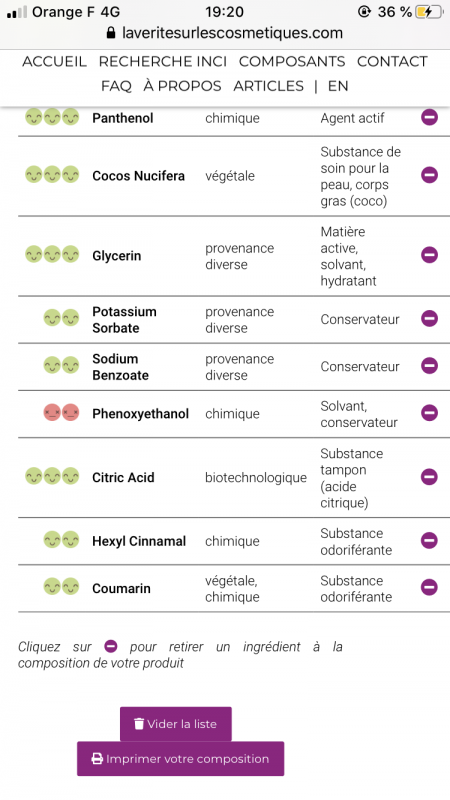The image size is (450, 800).
Task: Remove Citric Acid using the minus icon
Action: (x=429, y=477)
